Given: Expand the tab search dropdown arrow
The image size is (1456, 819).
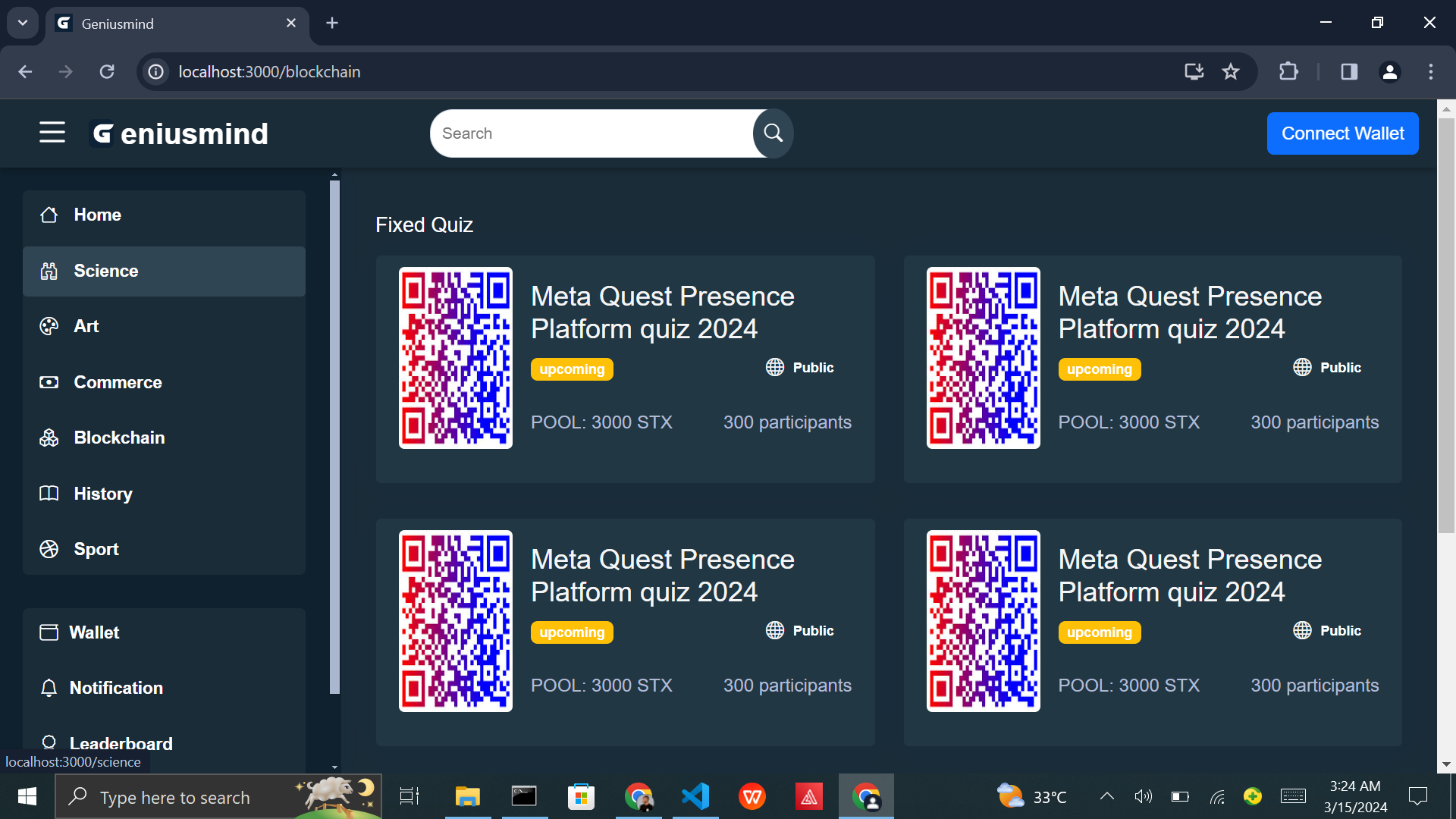Looking at the screenshot, I should pos(23,23).
